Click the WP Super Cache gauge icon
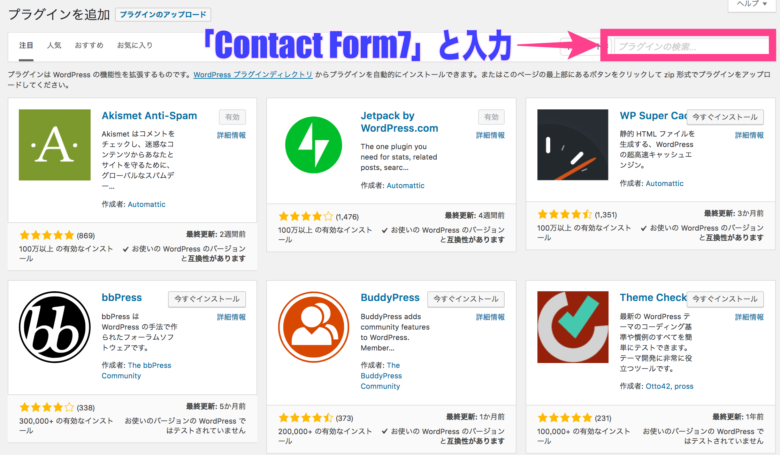 point(573,145)
